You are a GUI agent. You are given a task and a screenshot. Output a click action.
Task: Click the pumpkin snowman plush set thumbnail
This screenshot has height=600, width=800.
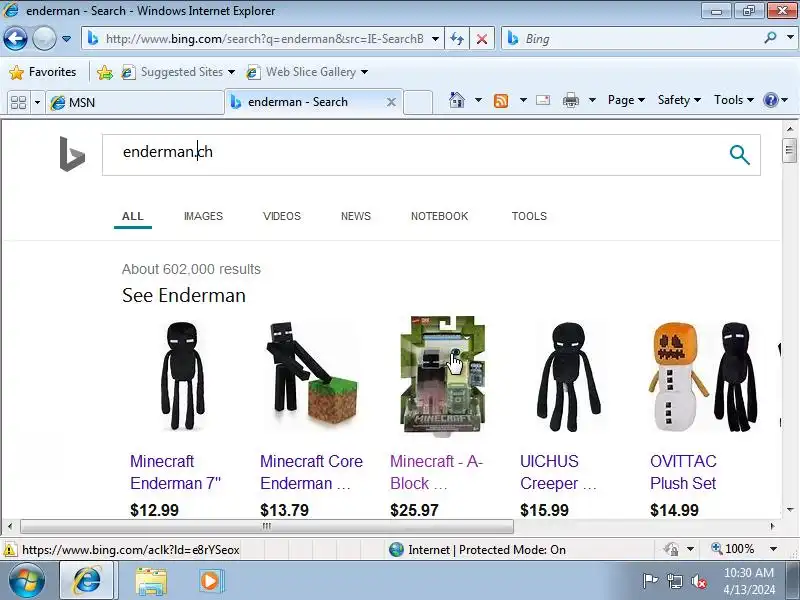coord(703,377)
